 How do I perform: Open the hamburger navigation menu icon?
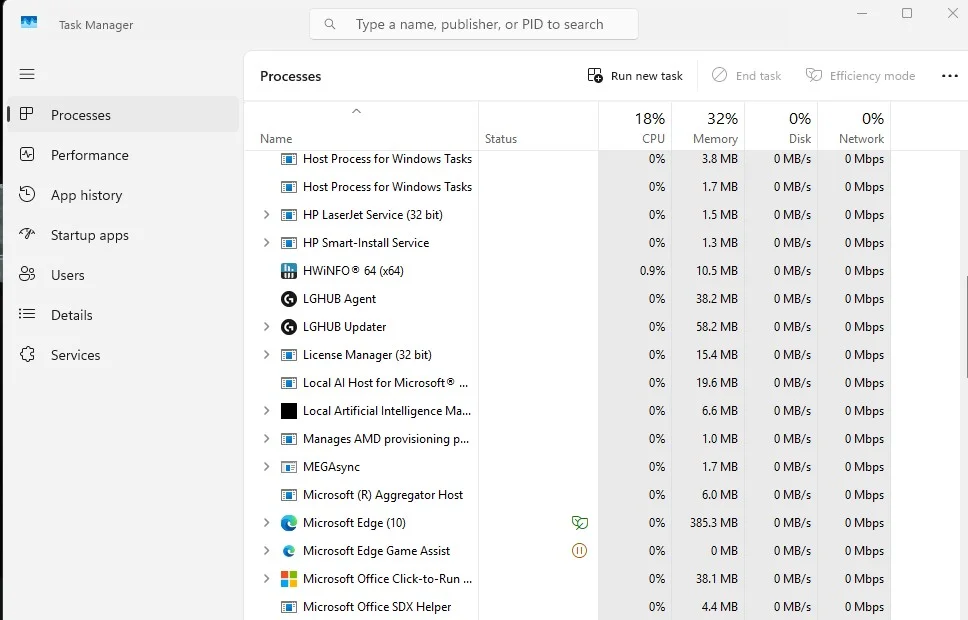tap(27, 74)
